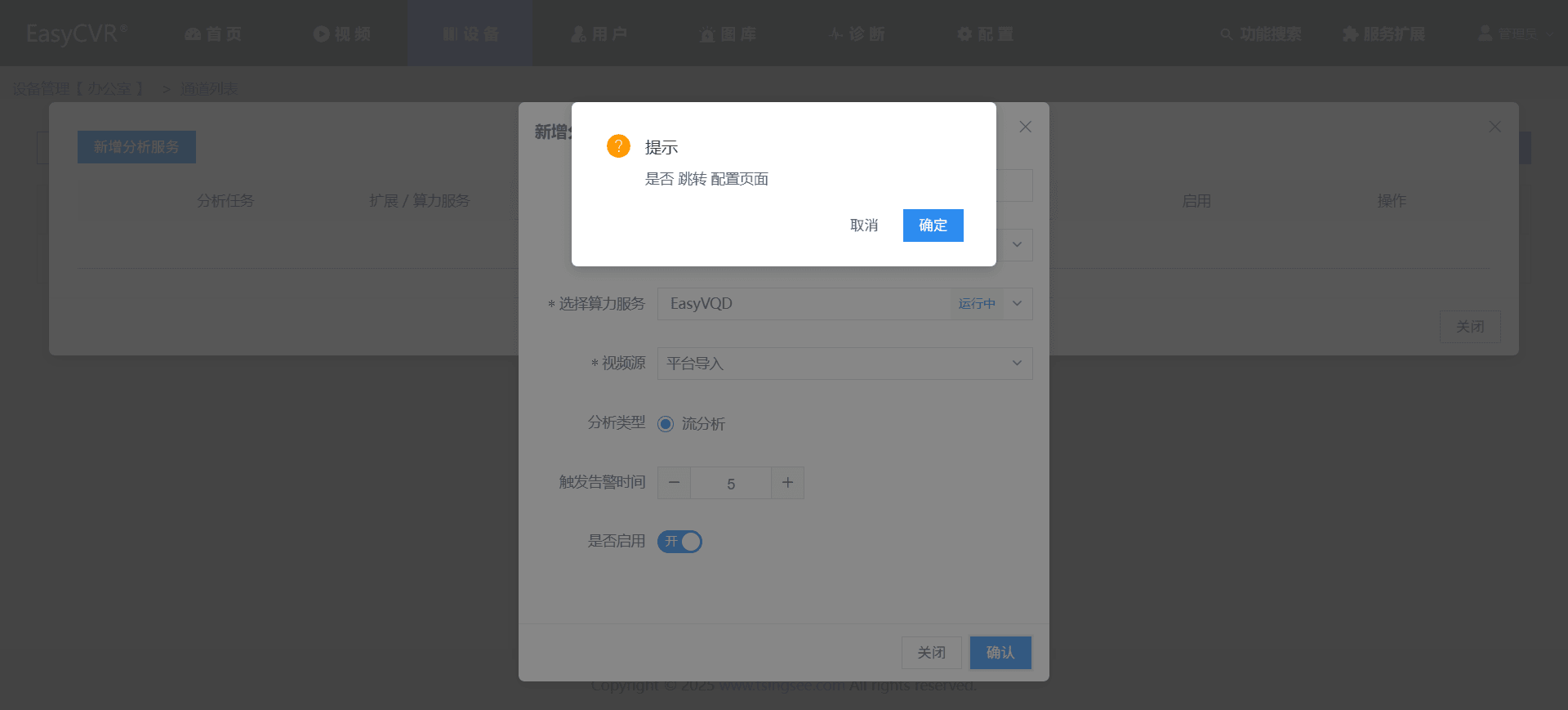Click the 触发告警时间 number field
The height and width of the screenshot is (710, 1568).
pos(731,483)
